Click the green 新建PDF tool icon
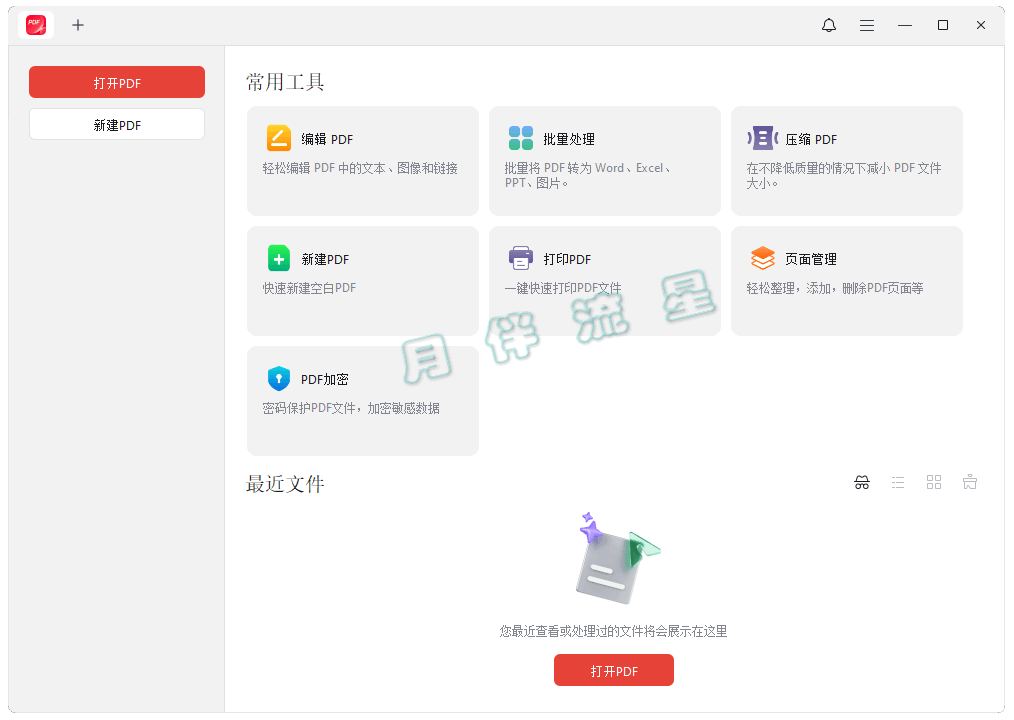The width and height of the screenshot is (1014, 720). [278, 258]
